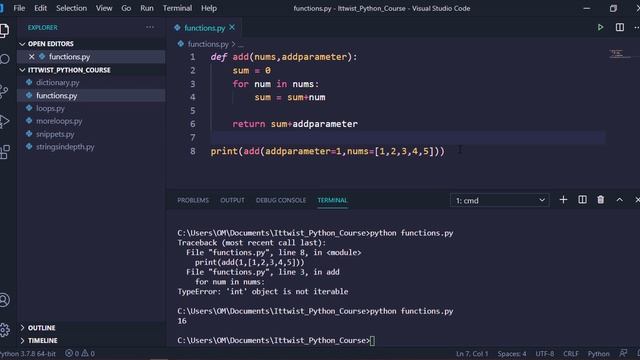This screenshot has width=640, height=360.
Task: Run Python file with play button
Action: pyautogui.click(x=600, y=27)
